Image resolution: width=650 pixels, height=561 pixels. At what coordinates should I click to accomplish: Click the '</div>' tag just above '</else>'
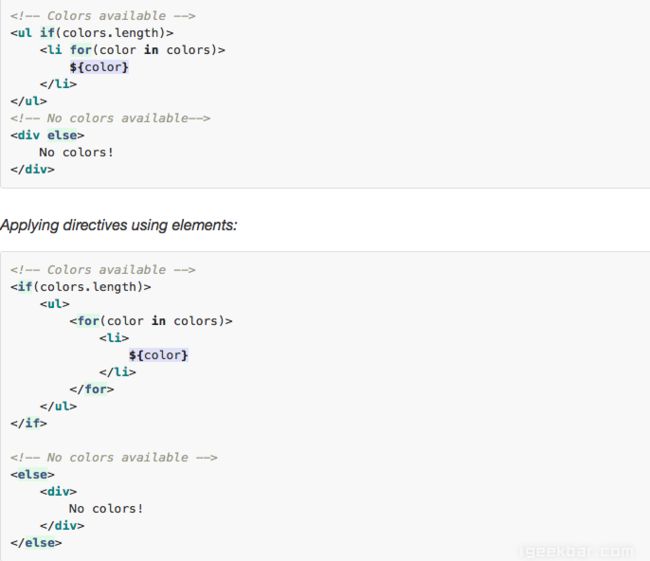[x=62, y=525]
